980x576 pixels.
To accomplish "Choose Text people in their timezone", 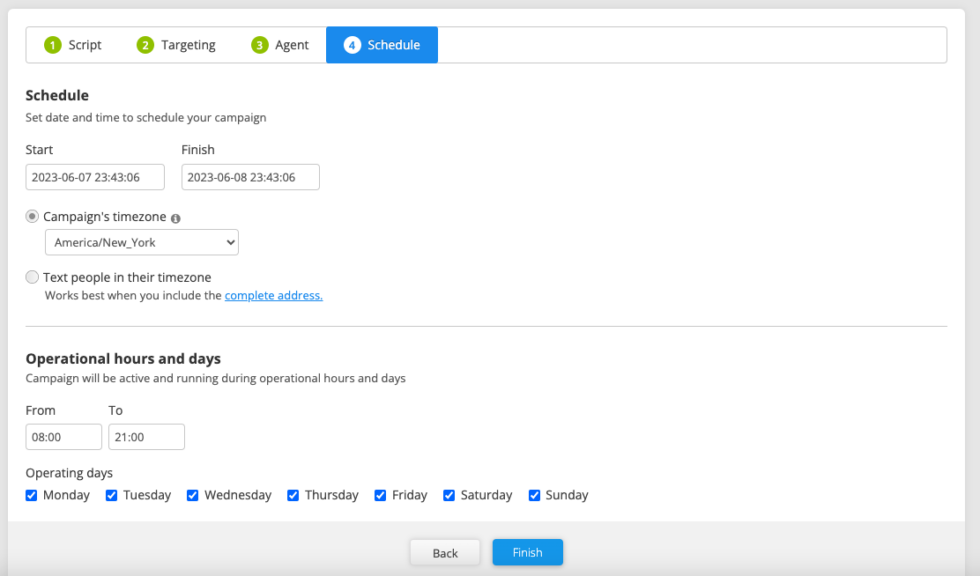I will tap(33, 277).
